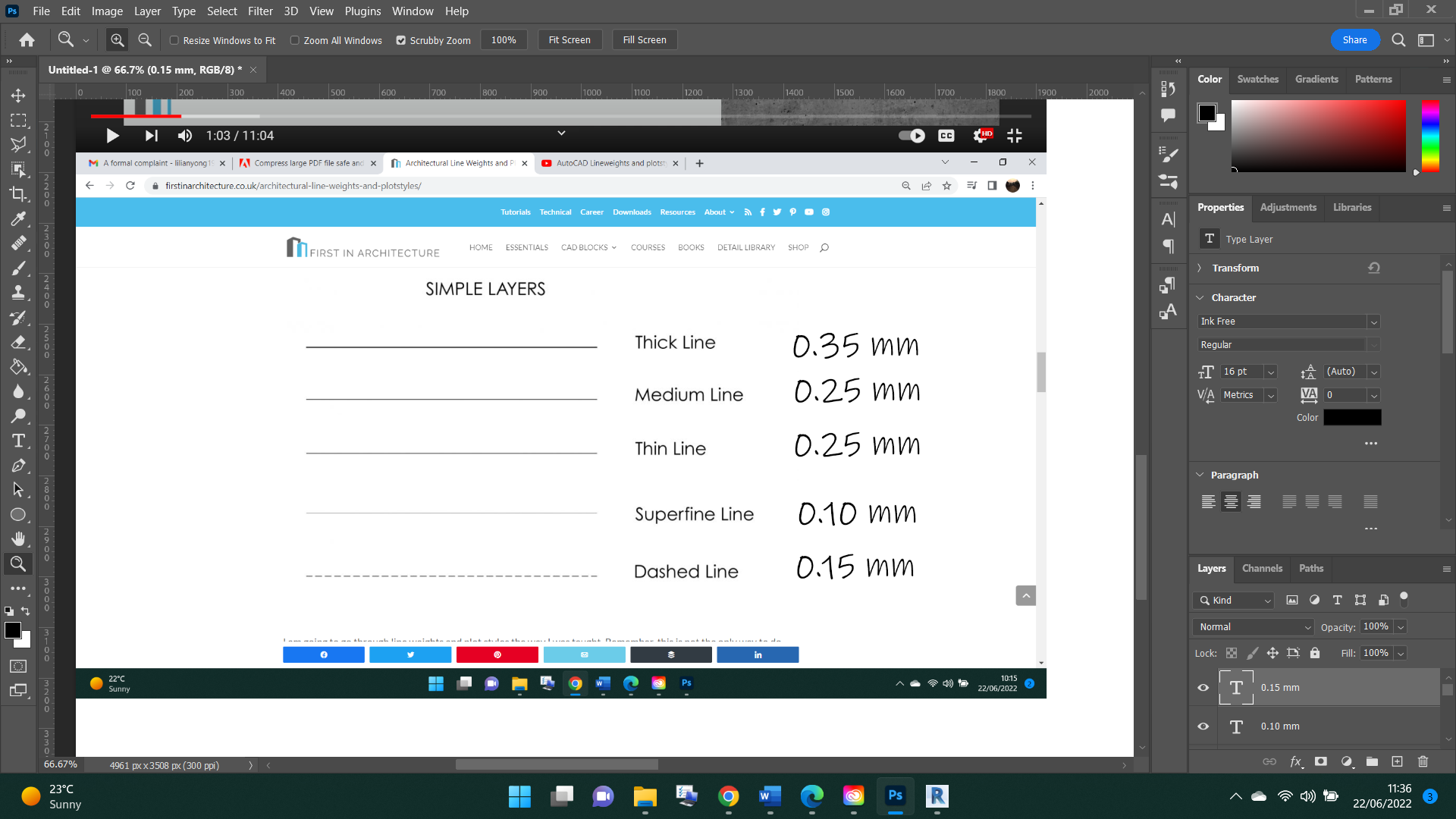The width and height of the screenshot is (1456, 819).
Task: Select the Clone Stamp tool
Action: (18, 293)
